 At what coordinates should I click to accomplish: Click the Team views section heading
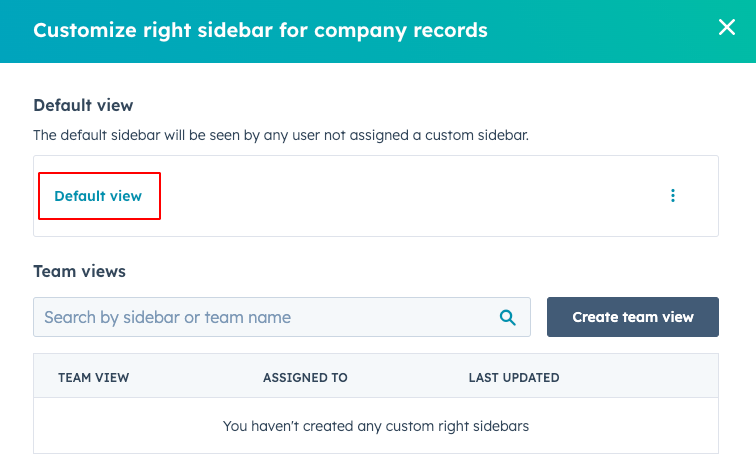(79, 271)
